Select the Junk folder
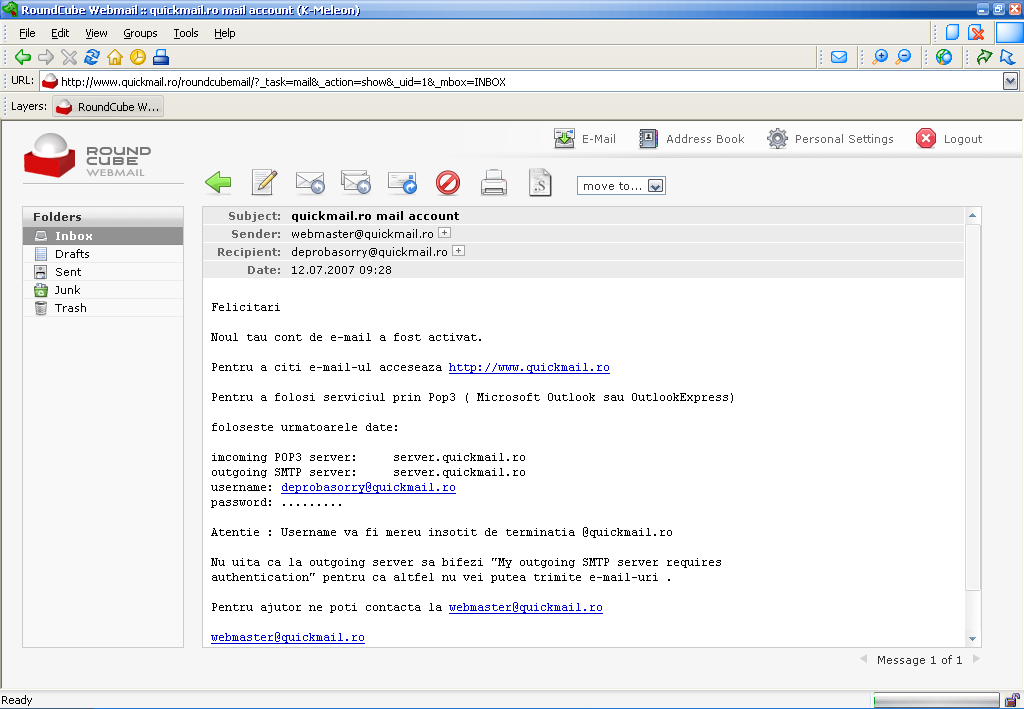 pos(103,290)
